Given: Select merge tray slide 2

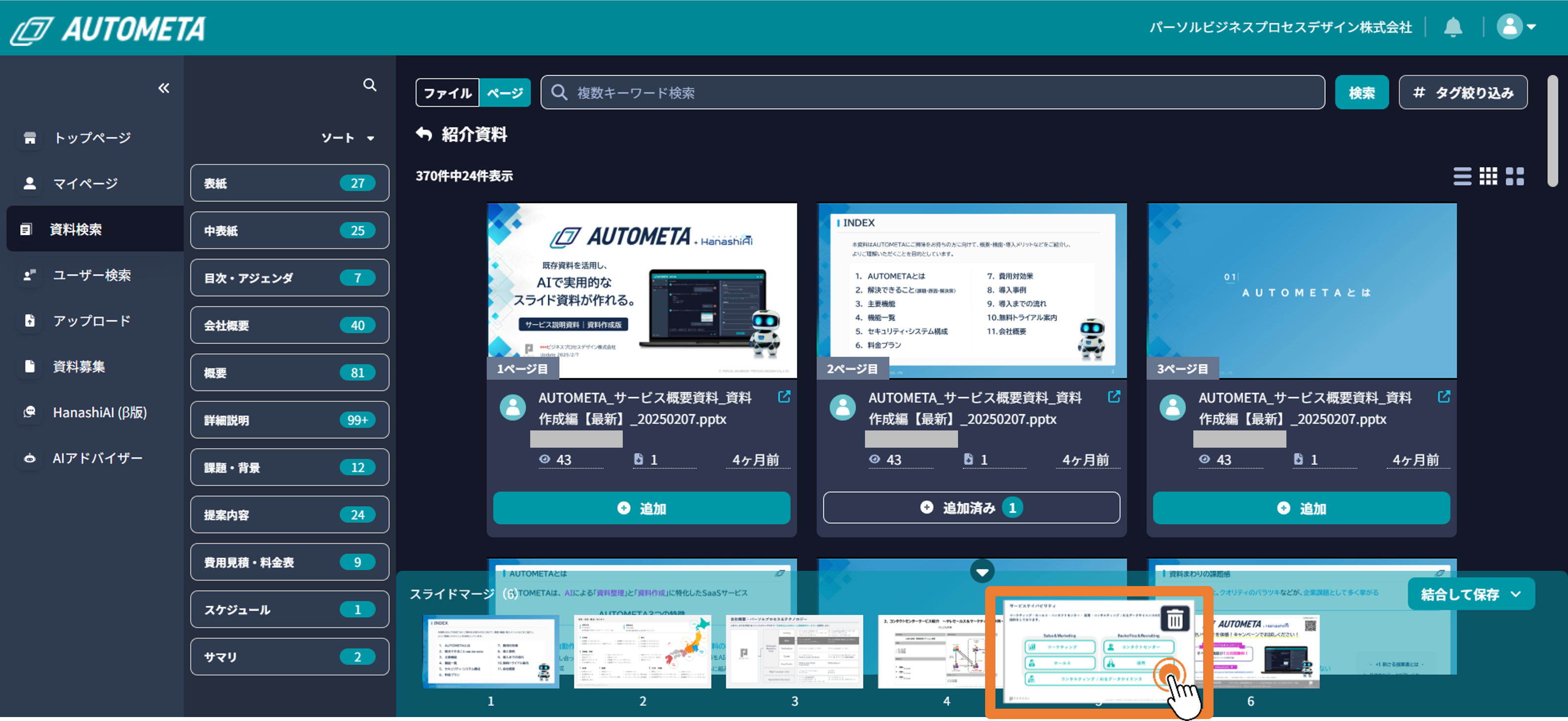Looking at the screenshot, I should point(642,652).
